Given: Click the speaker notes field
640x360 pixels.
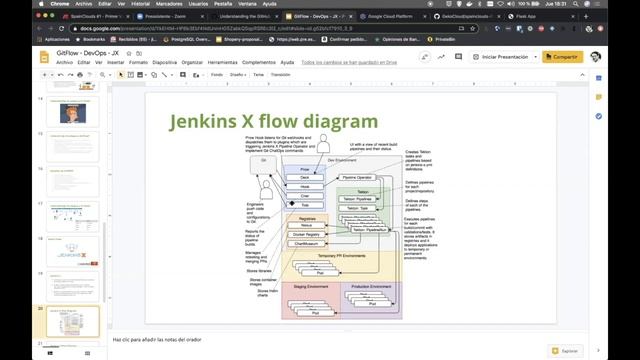Looking at the screenshot, I should click(x=347, y=340).
